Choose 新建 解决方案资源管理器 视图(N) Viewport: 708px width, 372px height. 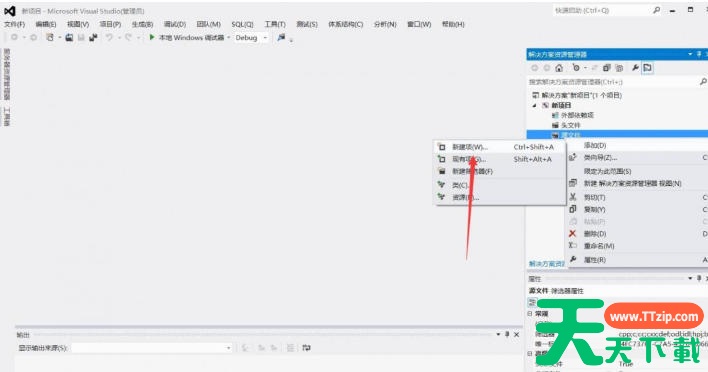638,183
